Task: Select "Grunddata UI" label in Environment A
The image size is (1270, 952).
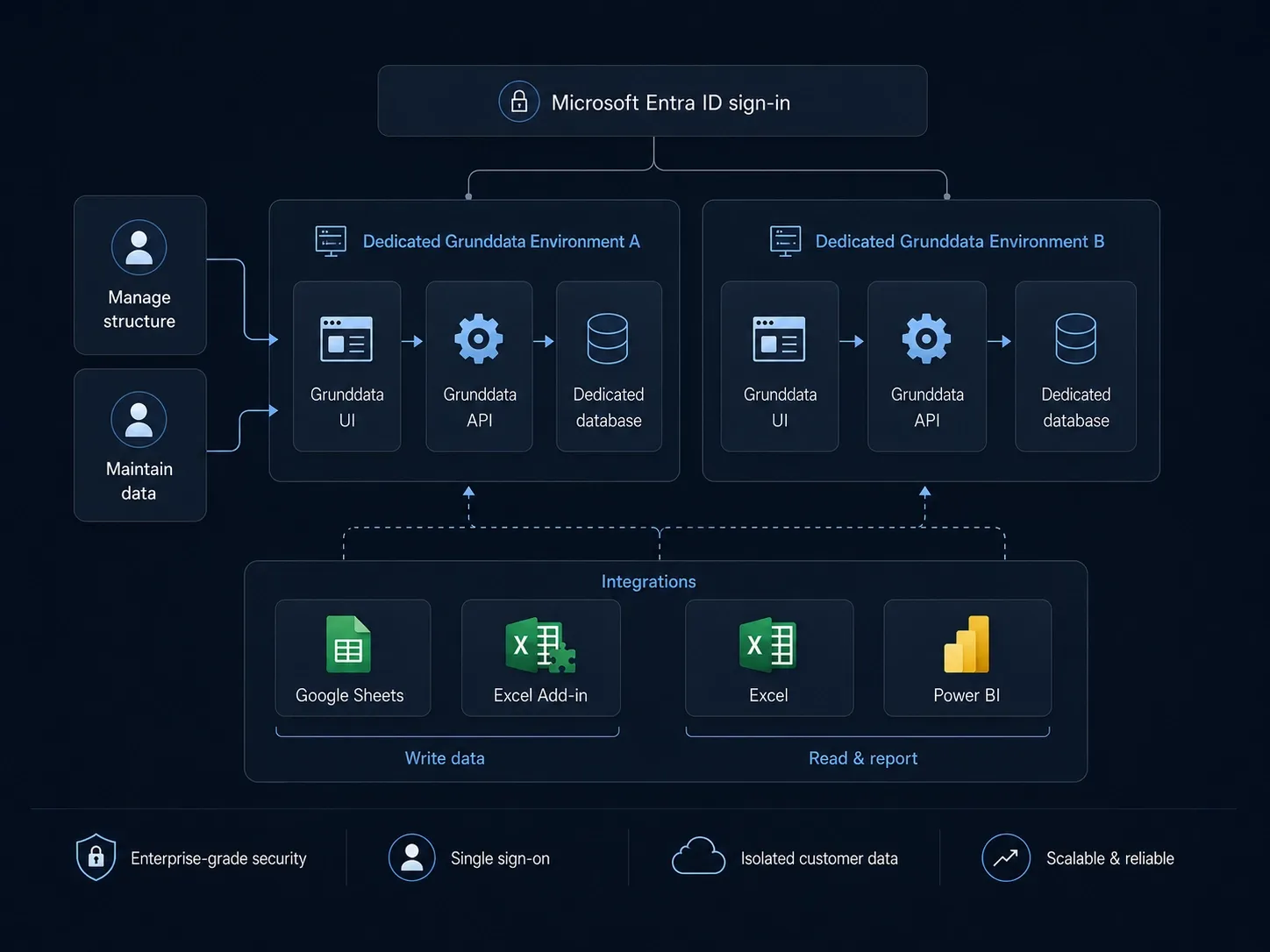Action: (x=347, y=408)
